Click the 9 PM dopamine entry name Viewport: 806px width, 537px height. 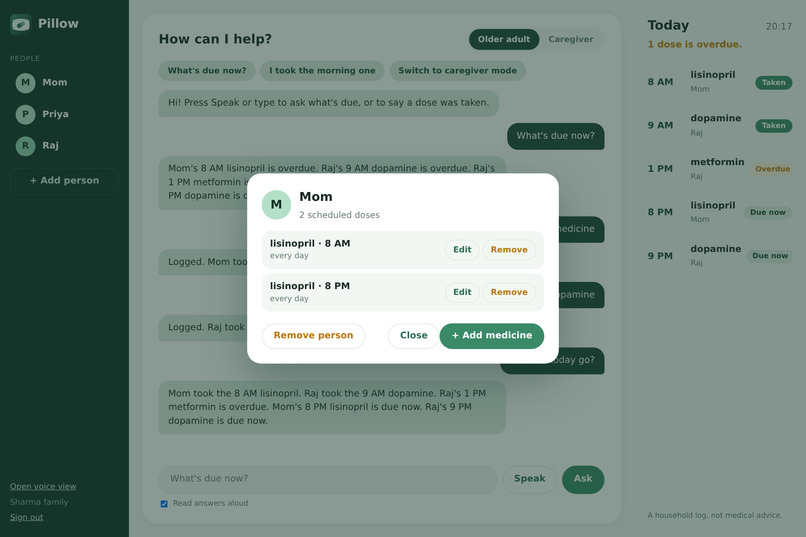[x=716, y=249]
